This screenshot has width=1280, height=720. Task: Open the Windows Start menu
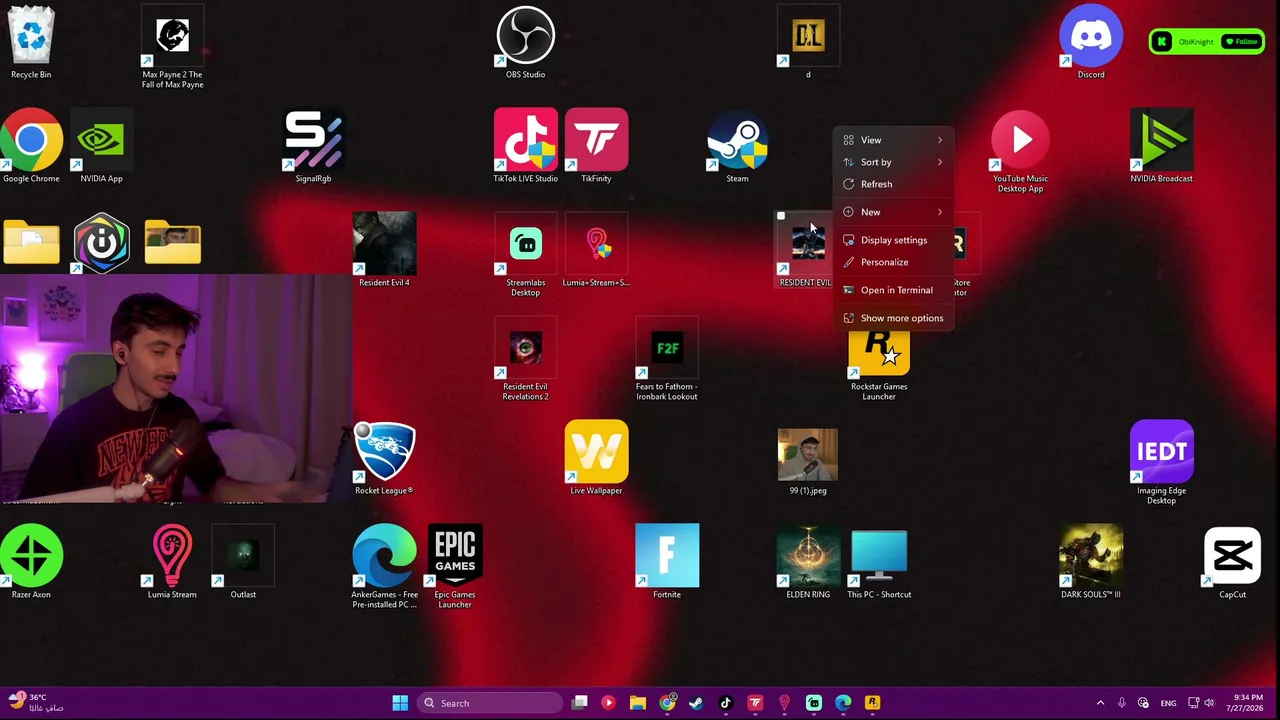(400, 703)
